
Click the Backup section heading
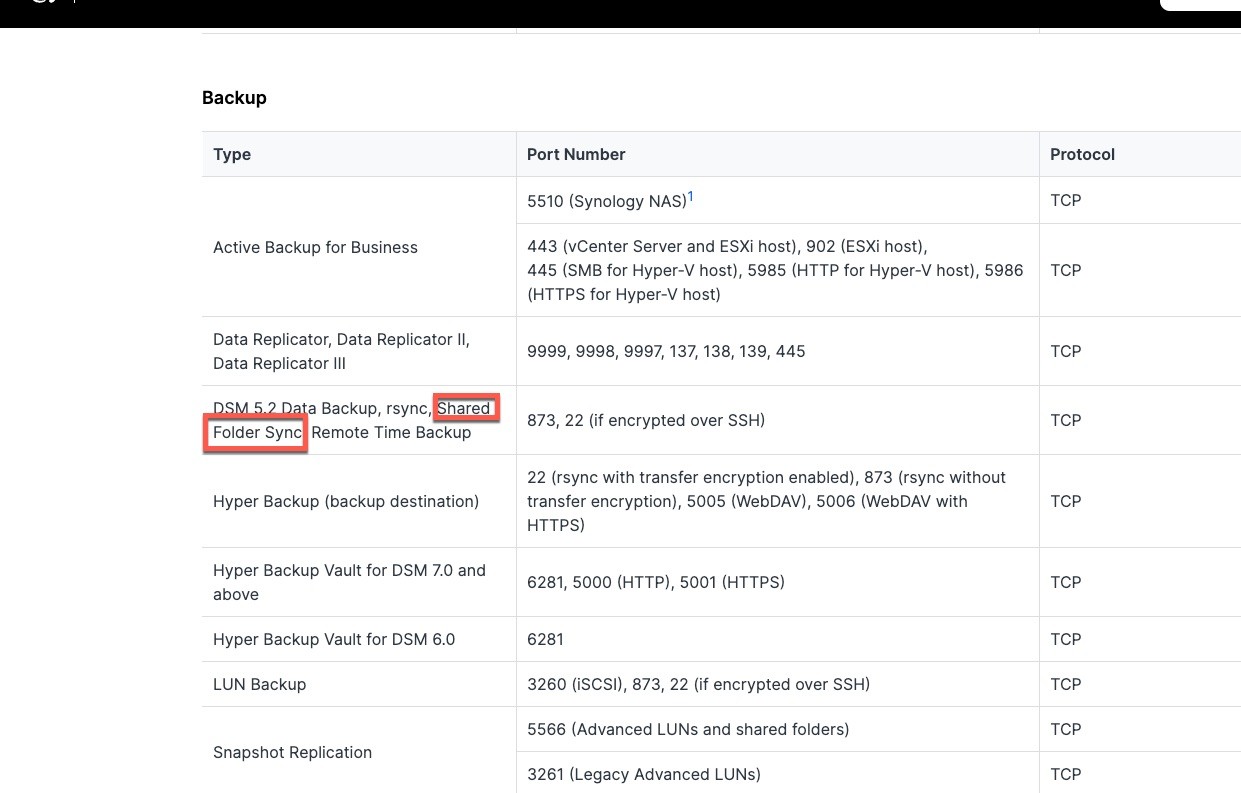click(x=234, y=98)
